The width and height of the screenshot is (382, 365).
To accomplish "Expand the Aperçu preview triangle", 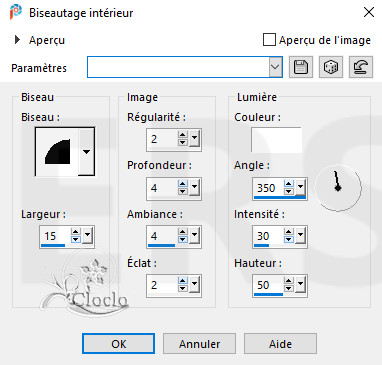I will (17, 40).
